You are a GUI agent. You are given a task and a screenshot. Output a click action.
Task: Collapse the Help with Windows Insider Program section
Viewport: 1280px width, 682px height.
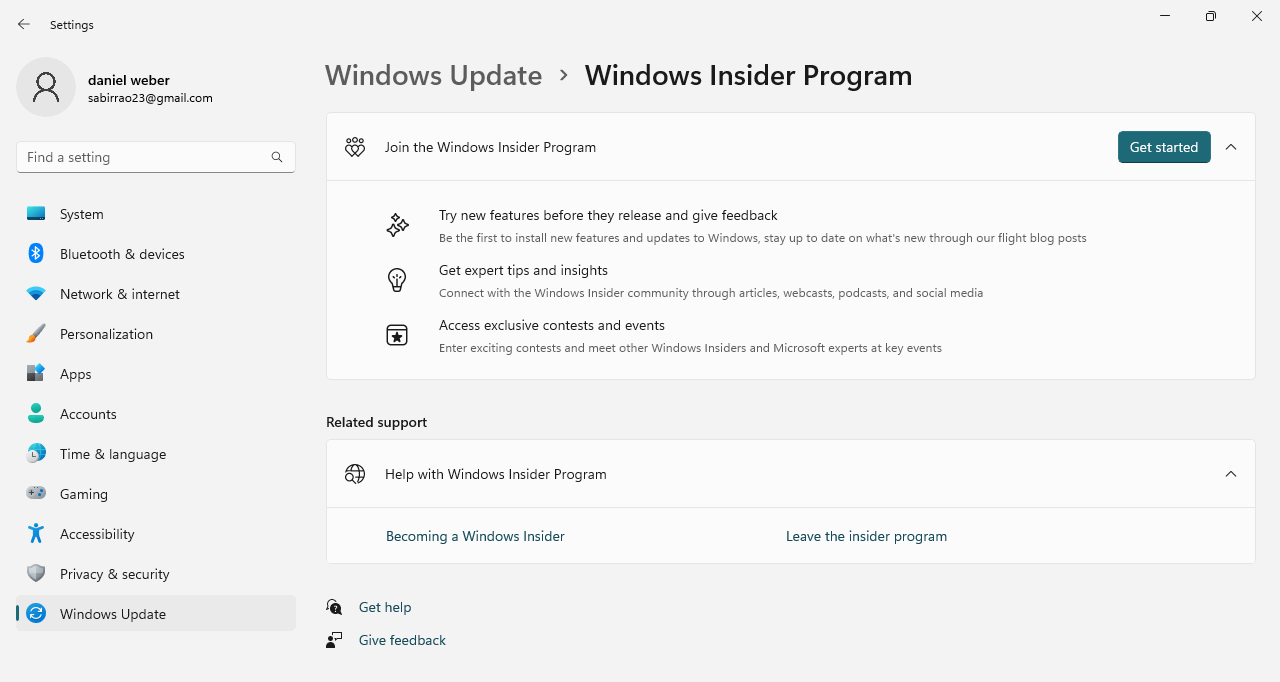1231,474
